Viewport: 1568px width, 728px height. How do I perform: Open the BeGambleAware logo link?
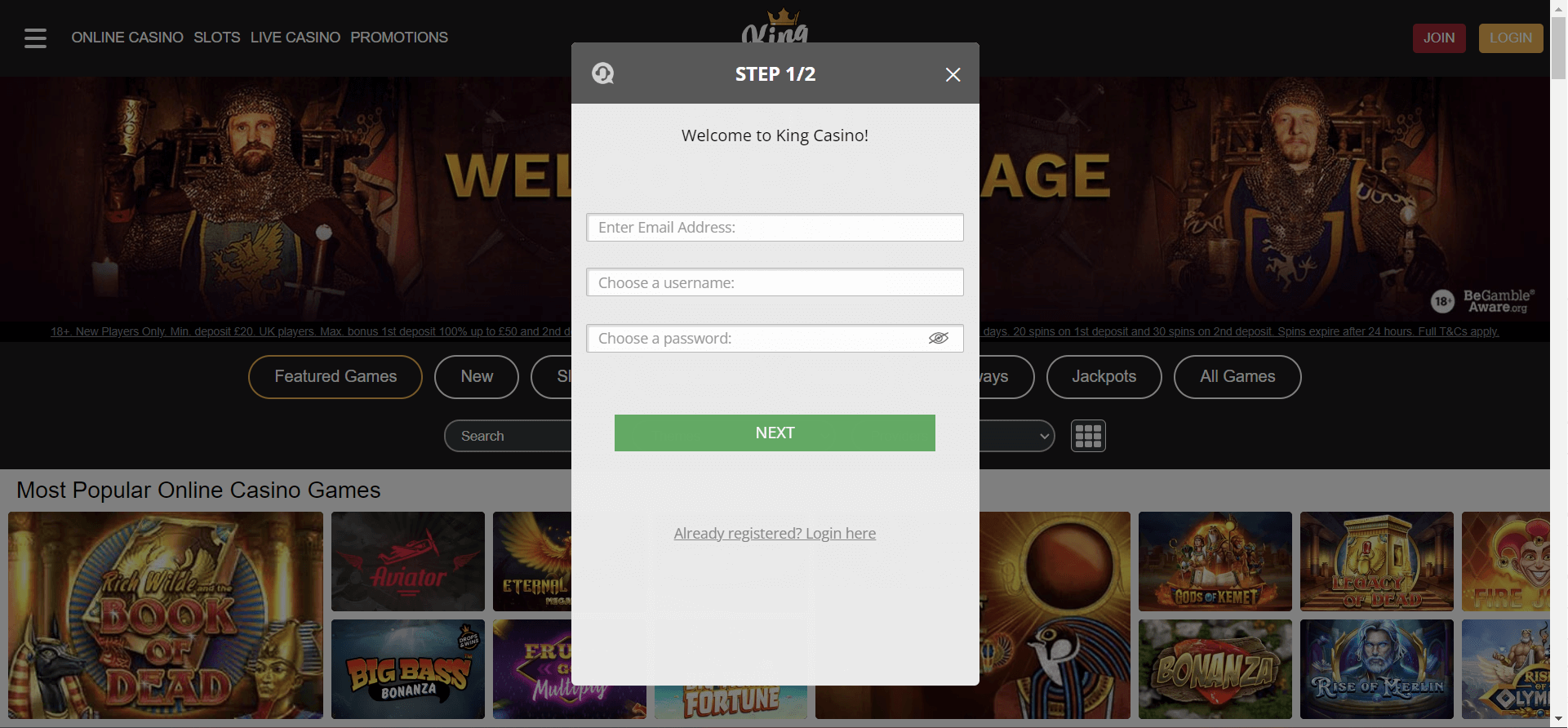[x=1499, y=301]
